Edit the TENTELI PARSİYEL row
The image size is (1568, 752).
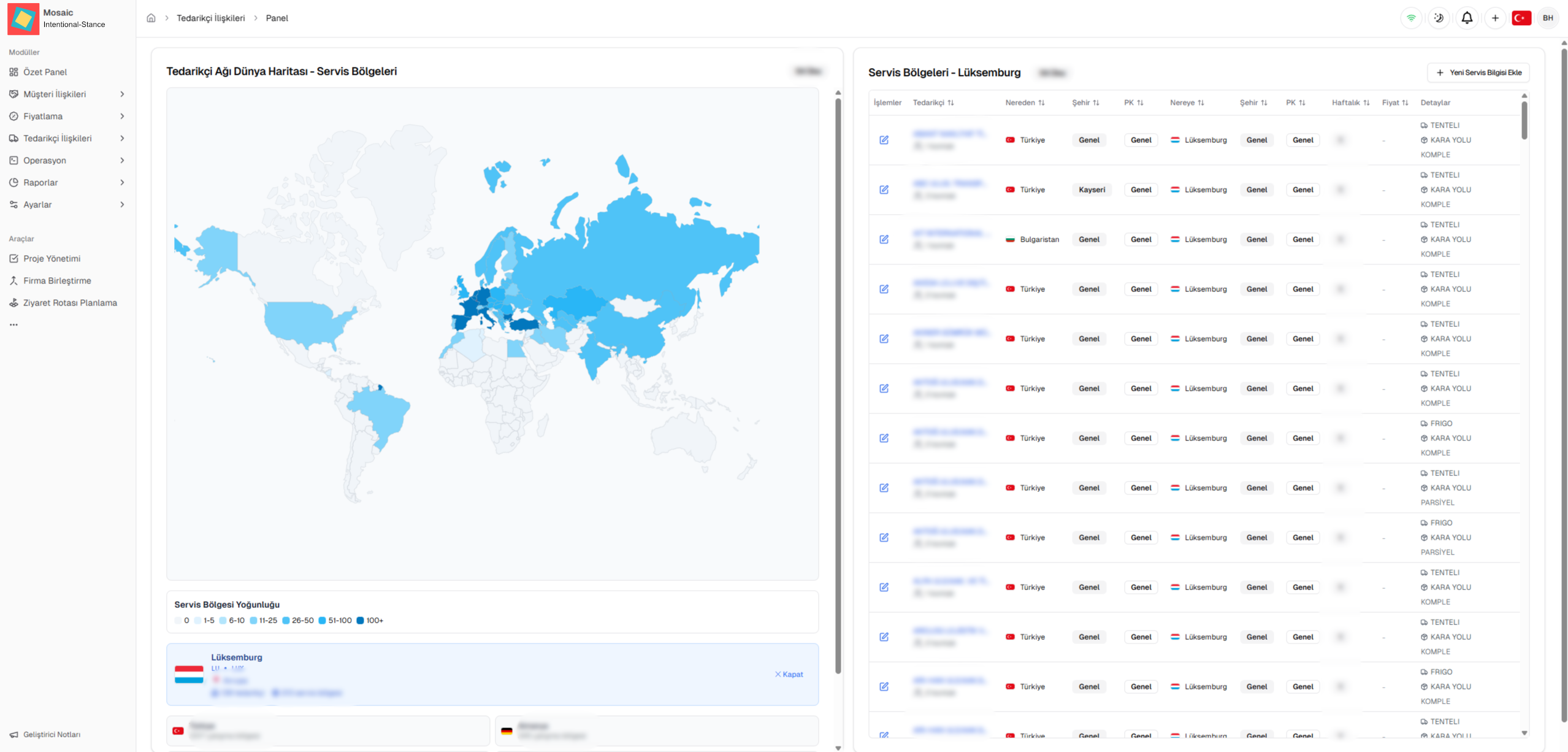point(884,488)
